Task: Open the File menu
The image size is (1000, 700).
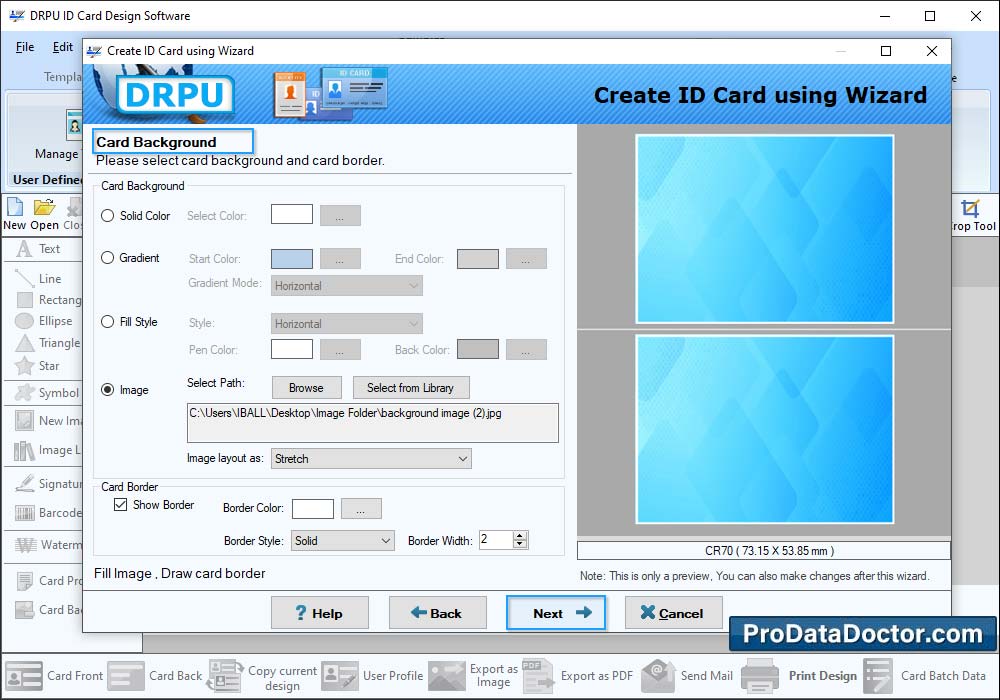Action: click(25, 47)
